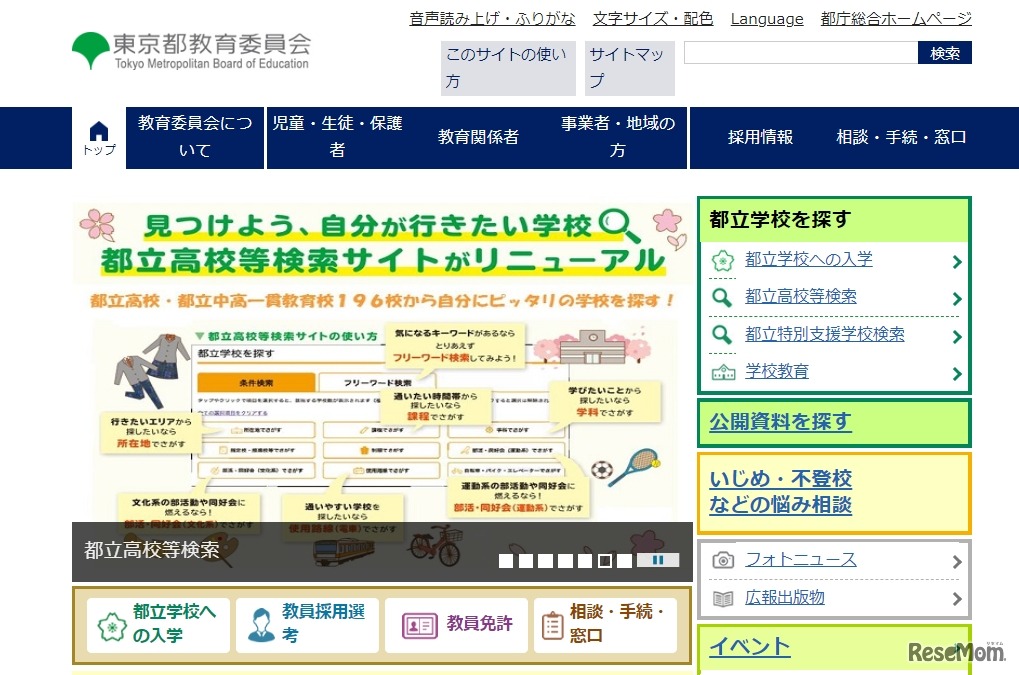Open いじめ・不登校などの悩み相談 link
1019x675 pixels.
pyautogui.click(x=780, y=492)
